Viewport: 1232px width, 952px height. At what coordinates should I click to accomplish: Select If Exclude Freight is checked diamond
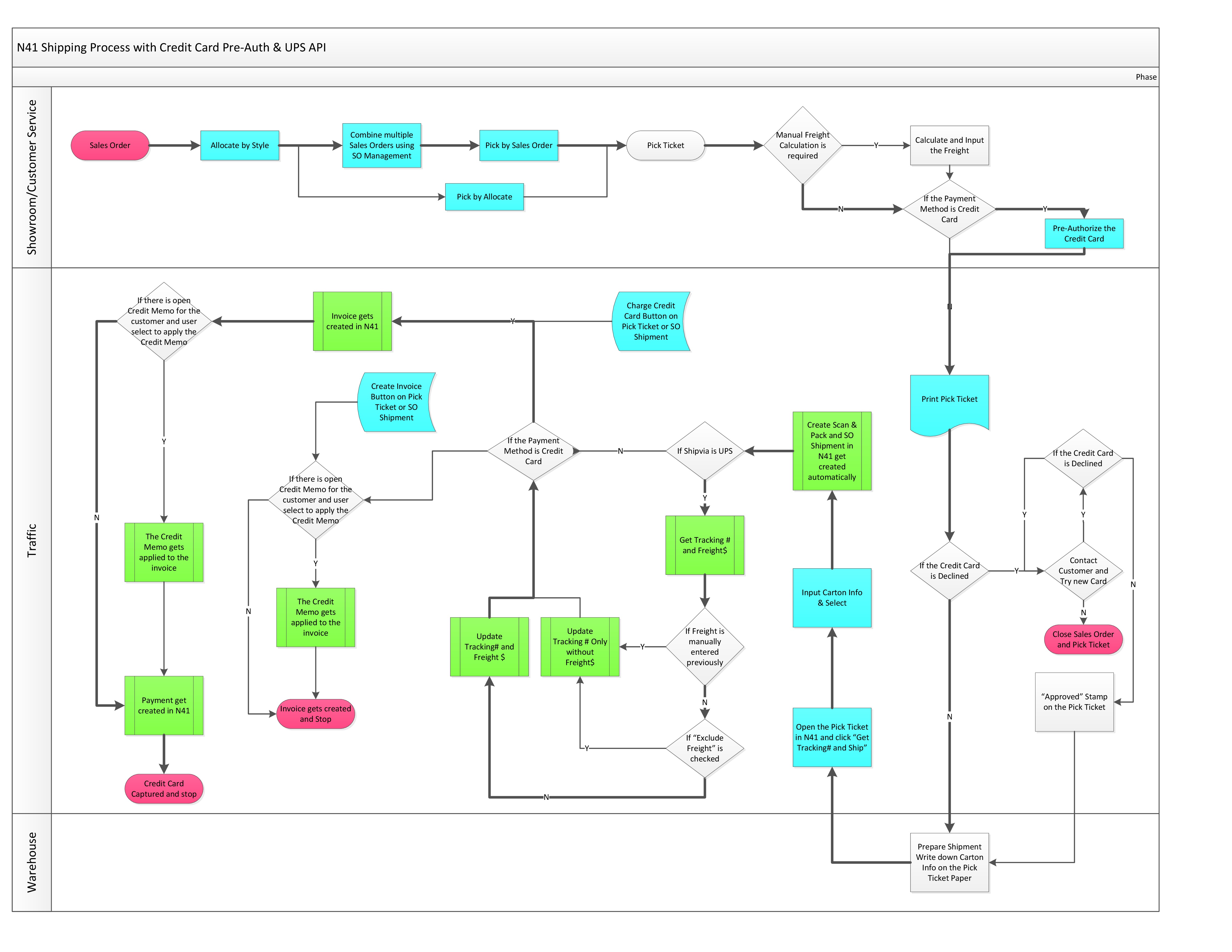(705, 748)
